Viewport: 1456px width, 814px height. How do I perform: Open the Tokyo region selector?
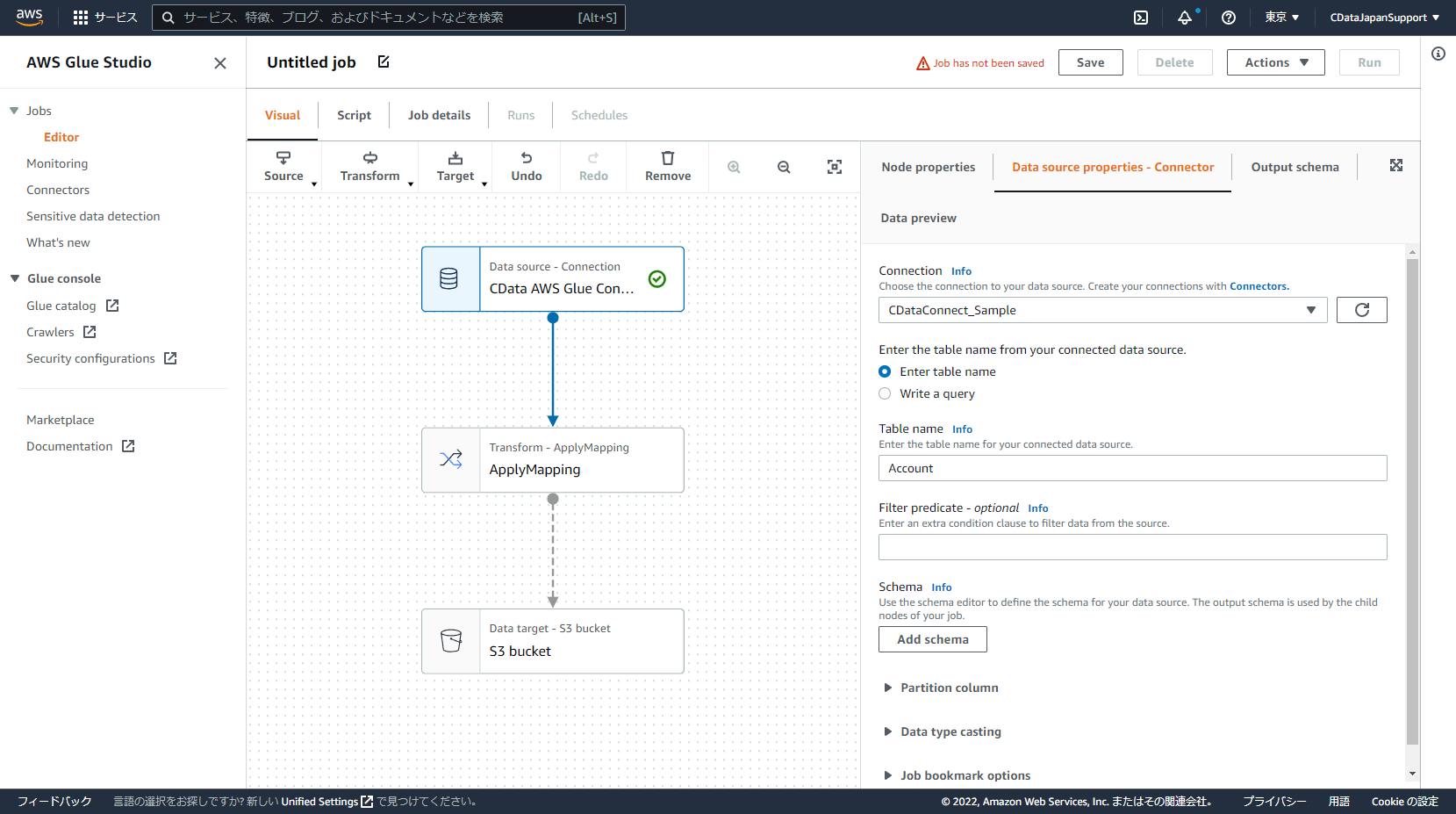(1281, 18)
